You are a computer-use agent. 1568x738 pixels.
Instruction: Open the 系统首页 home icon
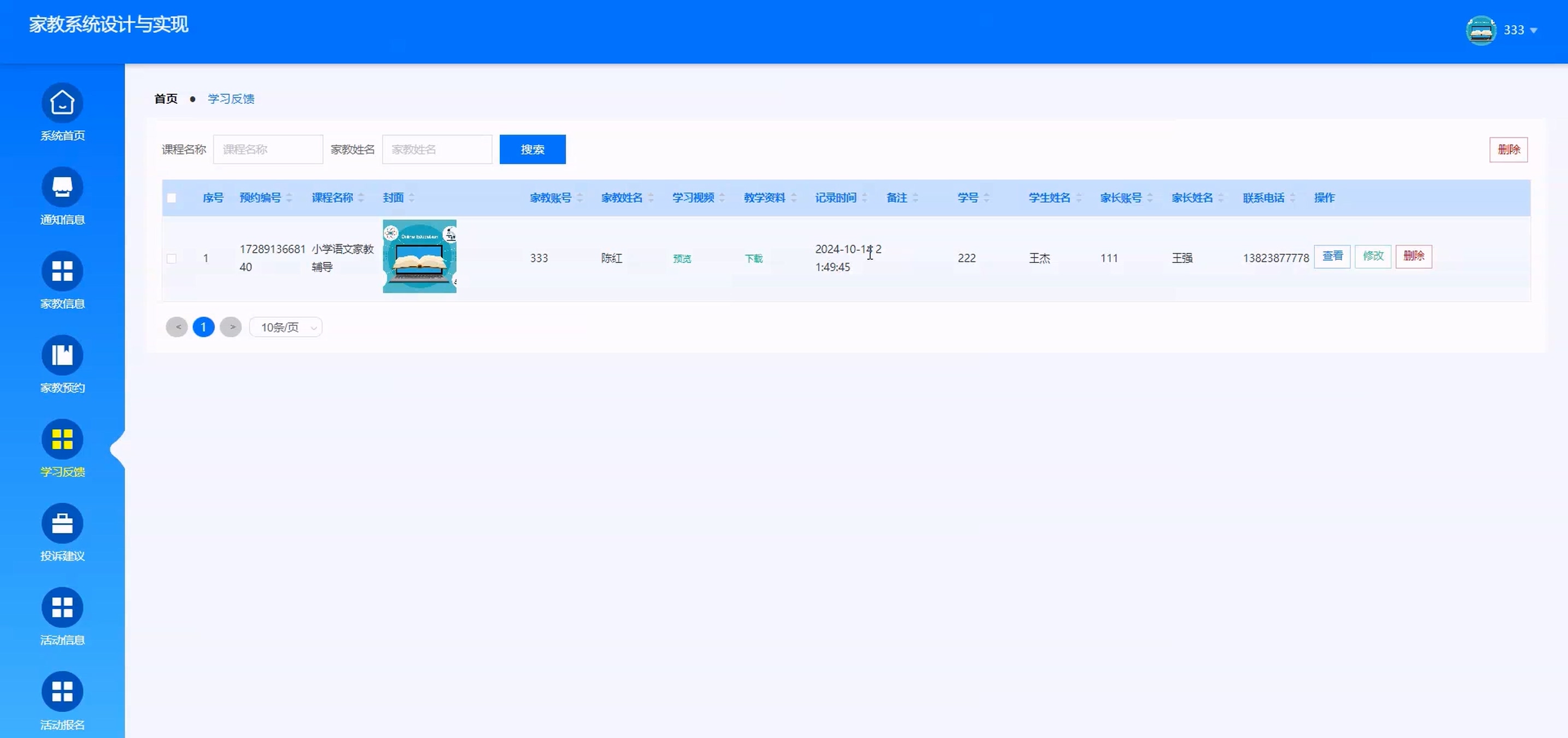click(x=62, y=103)
